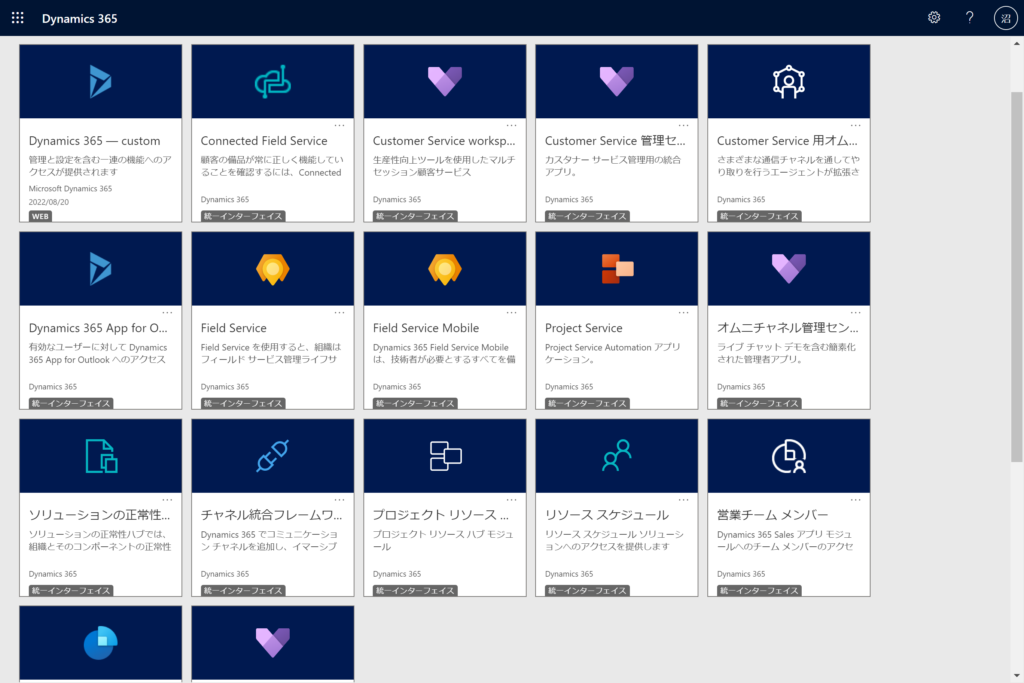Click the オムニチャネル管理センター heart icon

[x=788, y=268]
